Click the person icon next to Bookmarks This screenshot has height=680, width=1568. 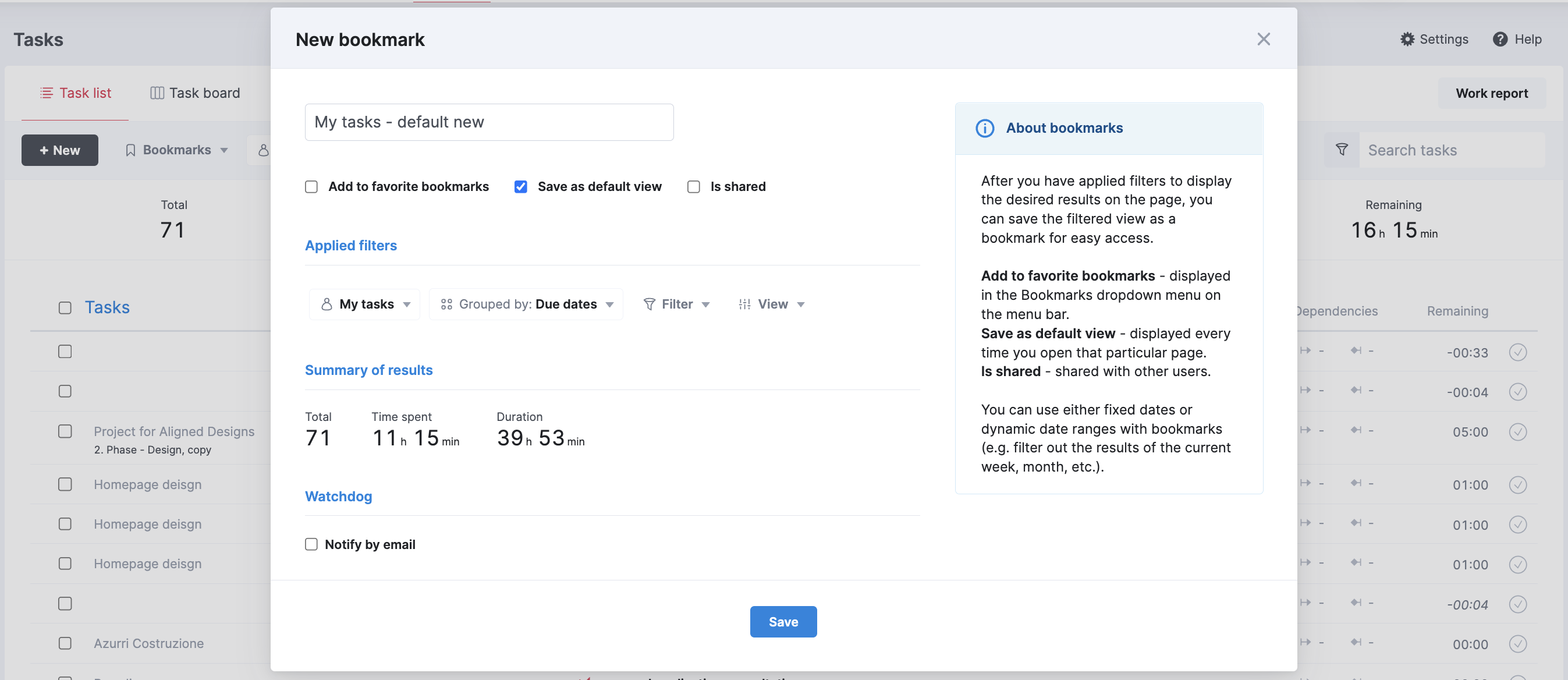coord(263,150)
